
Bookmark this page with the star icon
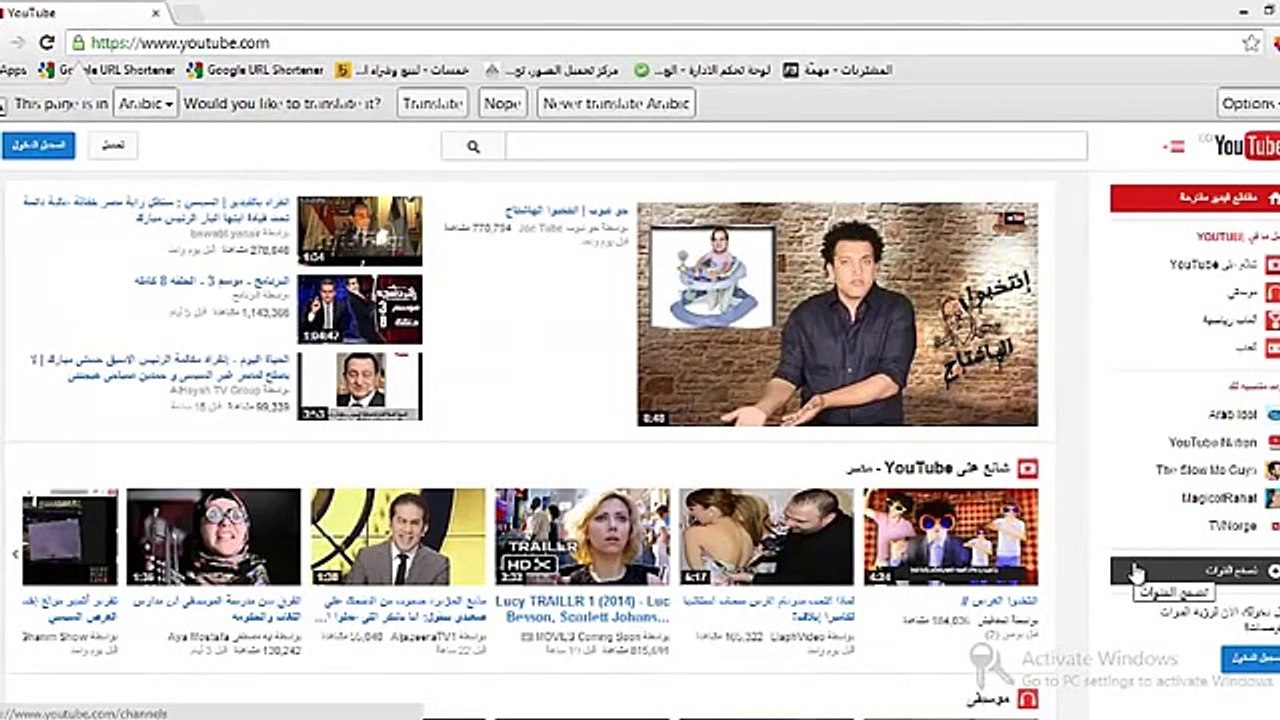point(1251,43)
